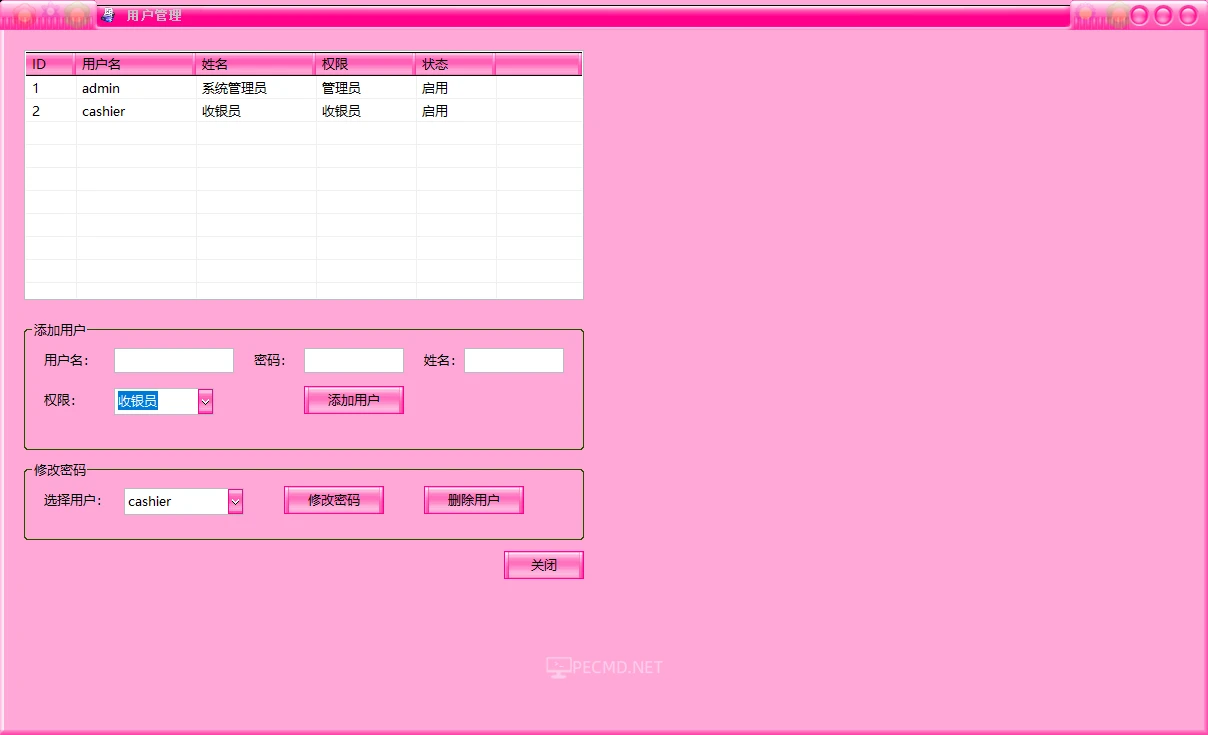1208x735 pixels.
Task: Expand the dropdown arrow next to cashier
Action: click(x=236, y=501)
